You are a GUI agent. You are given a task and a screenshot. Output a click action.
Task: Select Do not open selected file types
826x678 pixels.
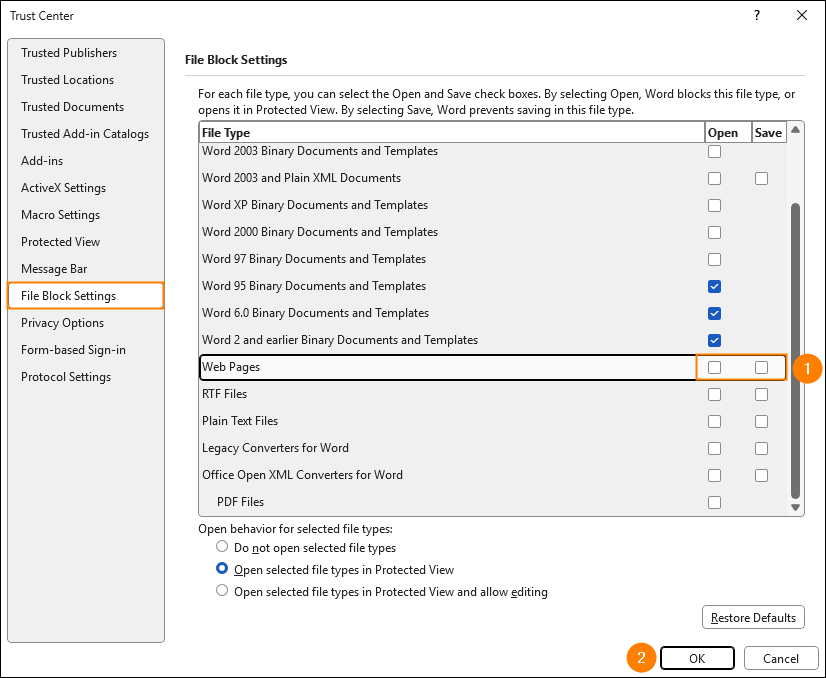click(x=222, y=546)
